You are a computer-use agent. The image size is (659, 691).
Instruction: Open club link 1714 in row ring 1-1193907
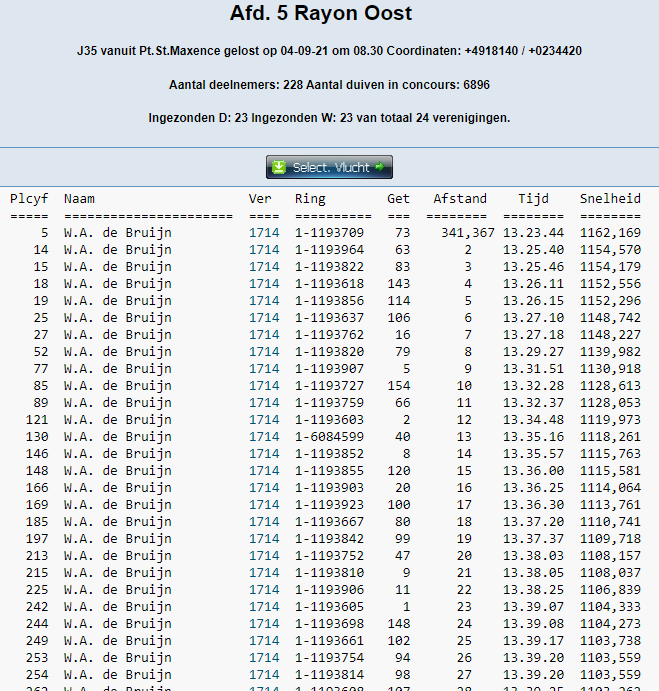tap(264, 369)
